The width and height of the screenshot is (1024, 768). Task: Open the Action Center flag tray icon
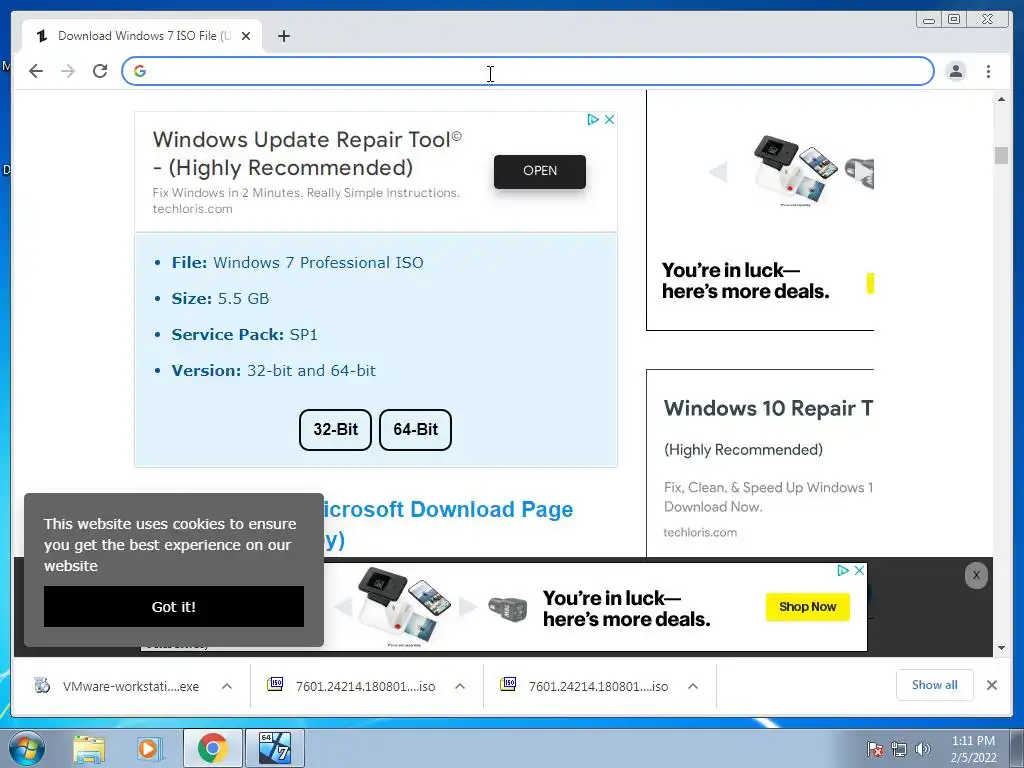875,749
